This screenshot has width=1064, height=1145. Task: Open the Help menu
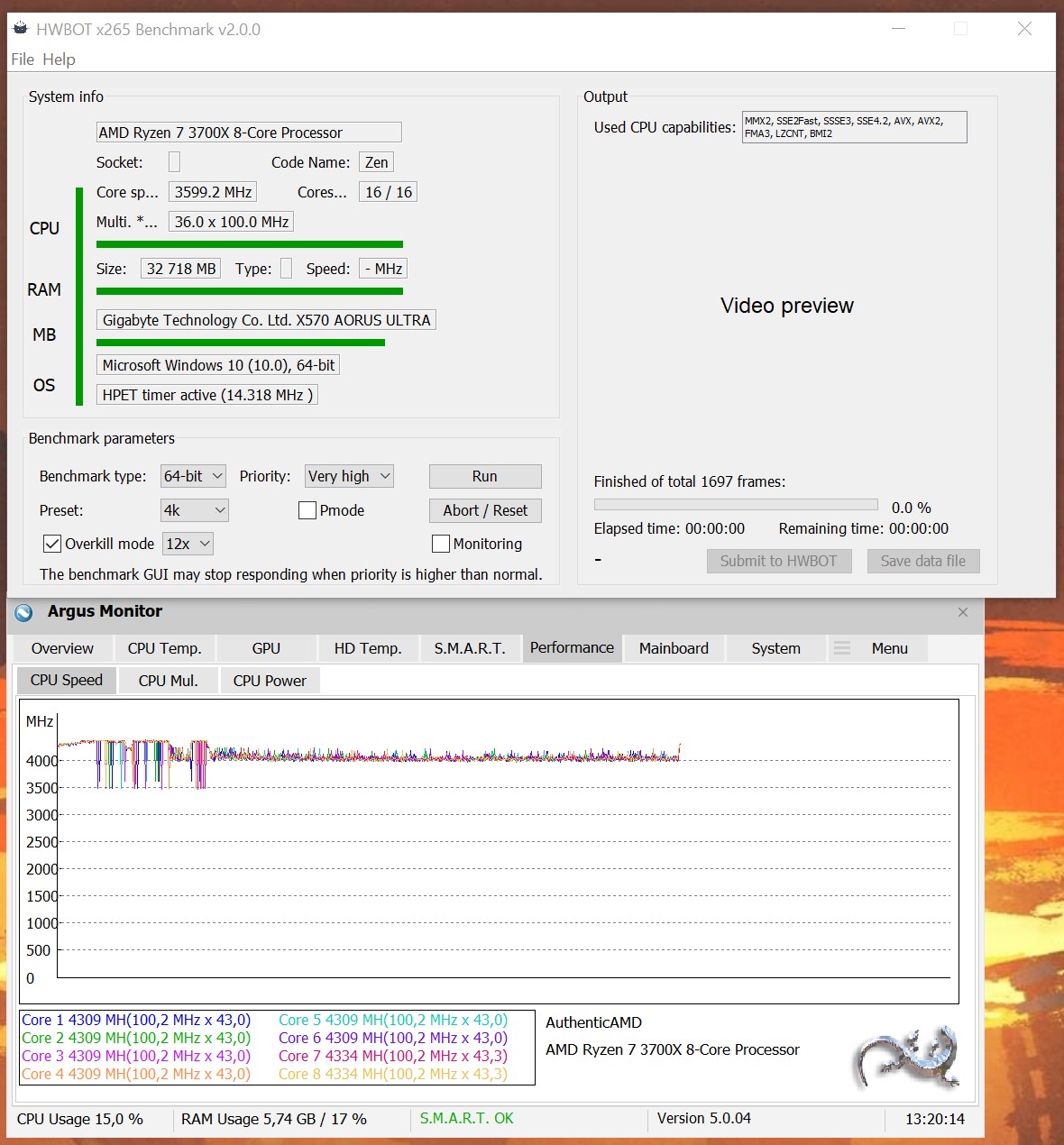(x=60, y=60)
